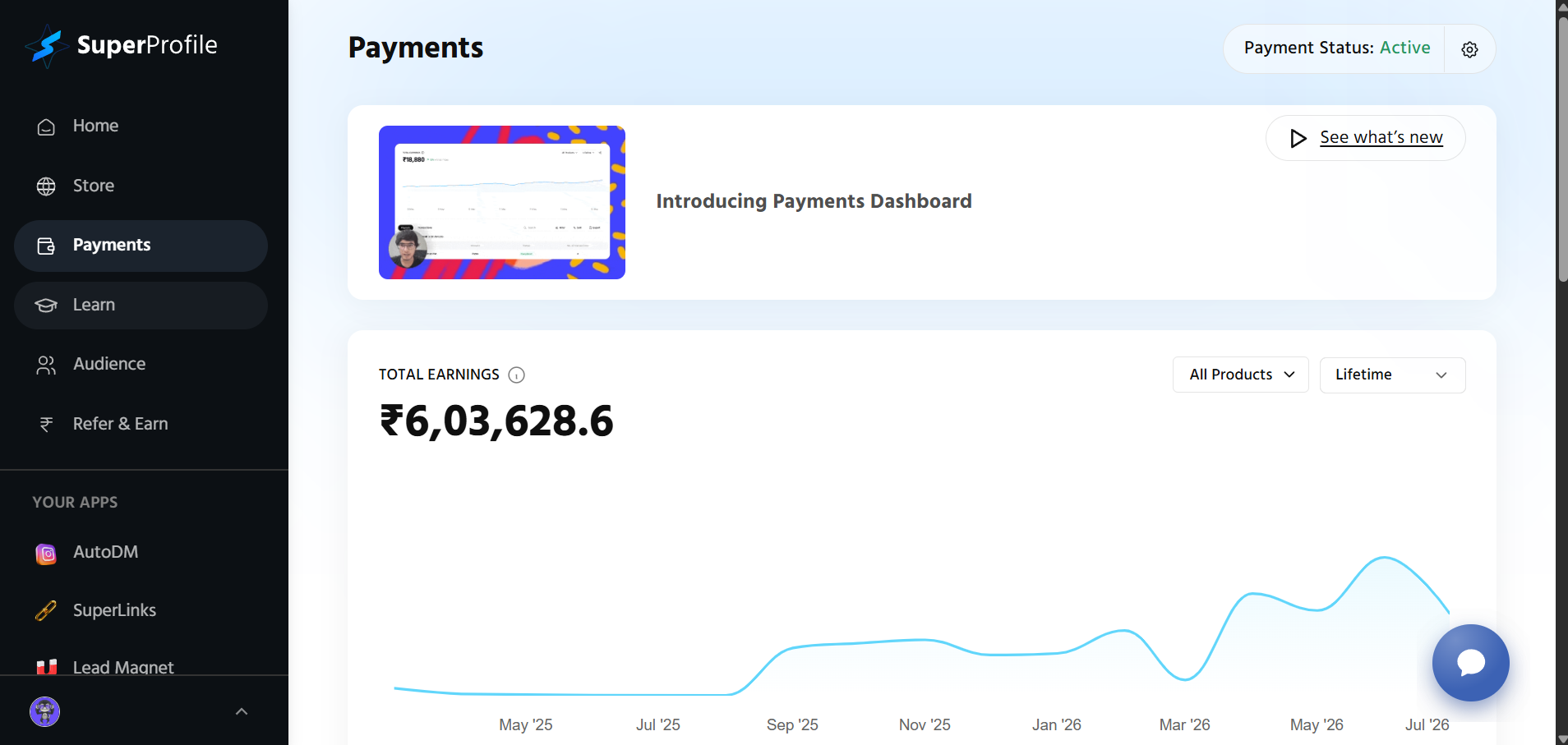1568x745 pixels.
Task: Click the scrollbar down arrow
Action: pyautogui.click(x=1561, y=738)
